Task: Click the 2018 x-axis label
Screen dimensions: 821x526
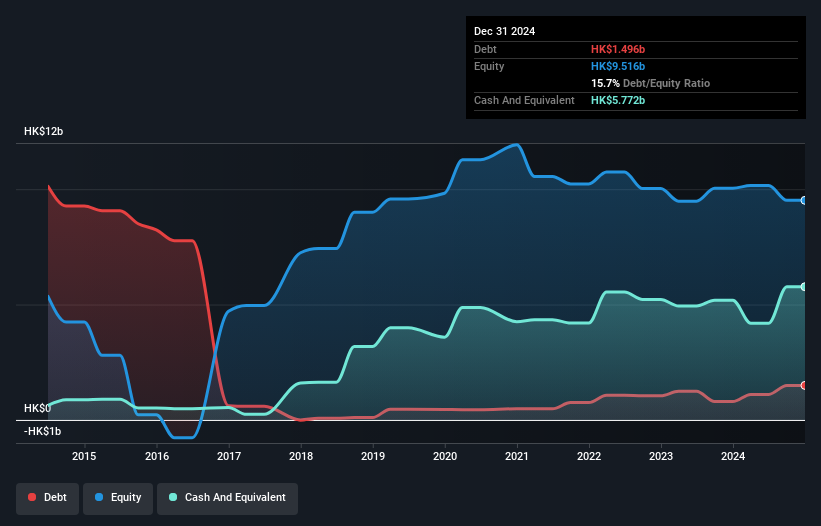Action: click(x=301, y=456)
